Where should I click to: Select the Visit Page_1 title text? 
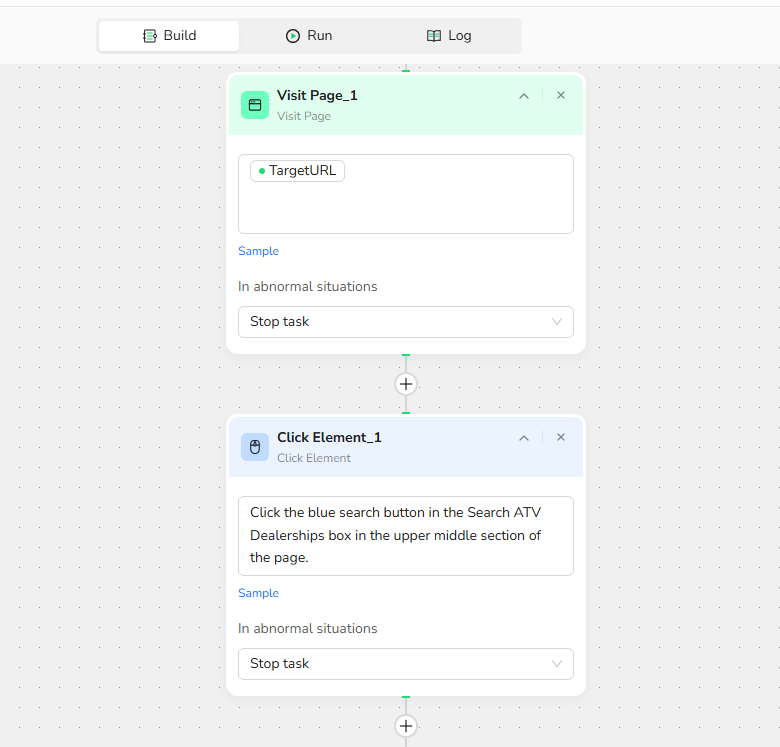[x=317, y=95]
